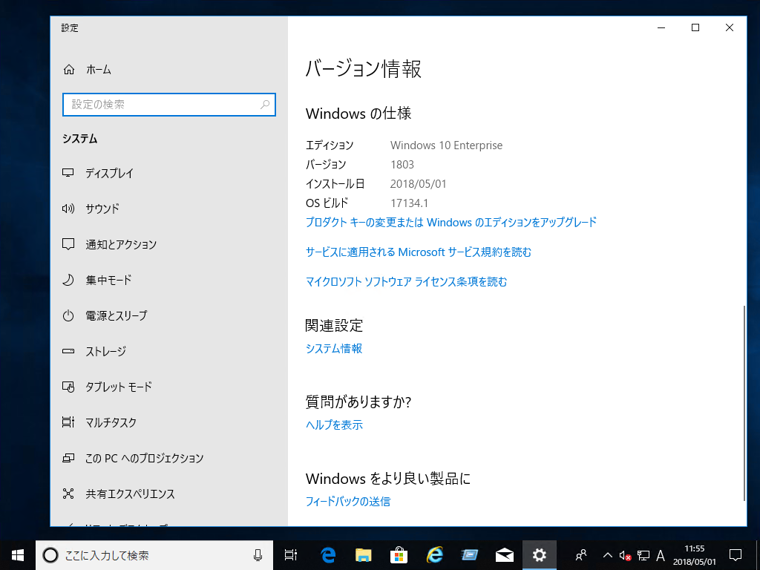
Task: Click the Cortana microphone icon
Action: tap(258, 555)
